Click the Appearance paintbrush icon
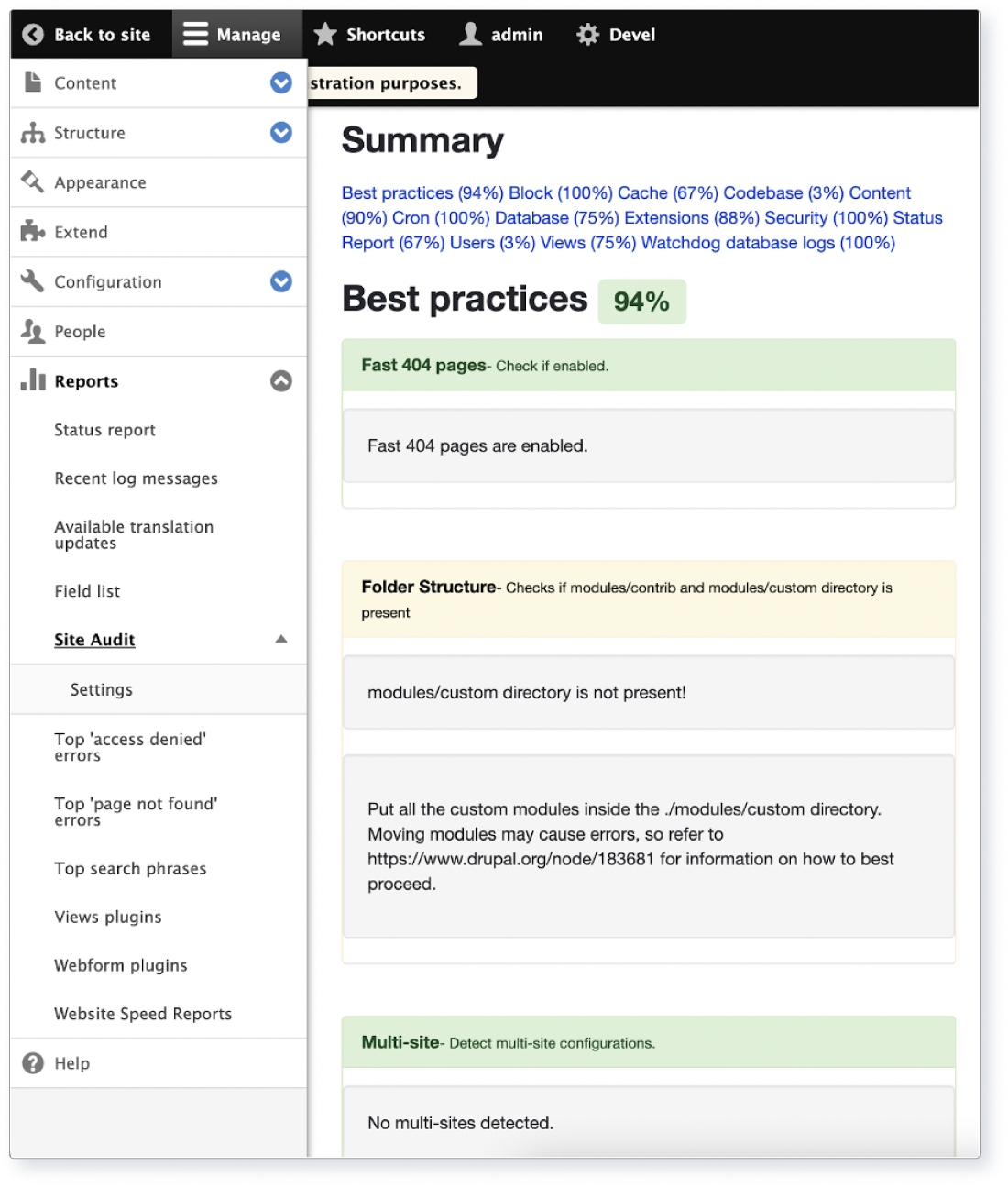1008x1187 pixels. [33, 181]
